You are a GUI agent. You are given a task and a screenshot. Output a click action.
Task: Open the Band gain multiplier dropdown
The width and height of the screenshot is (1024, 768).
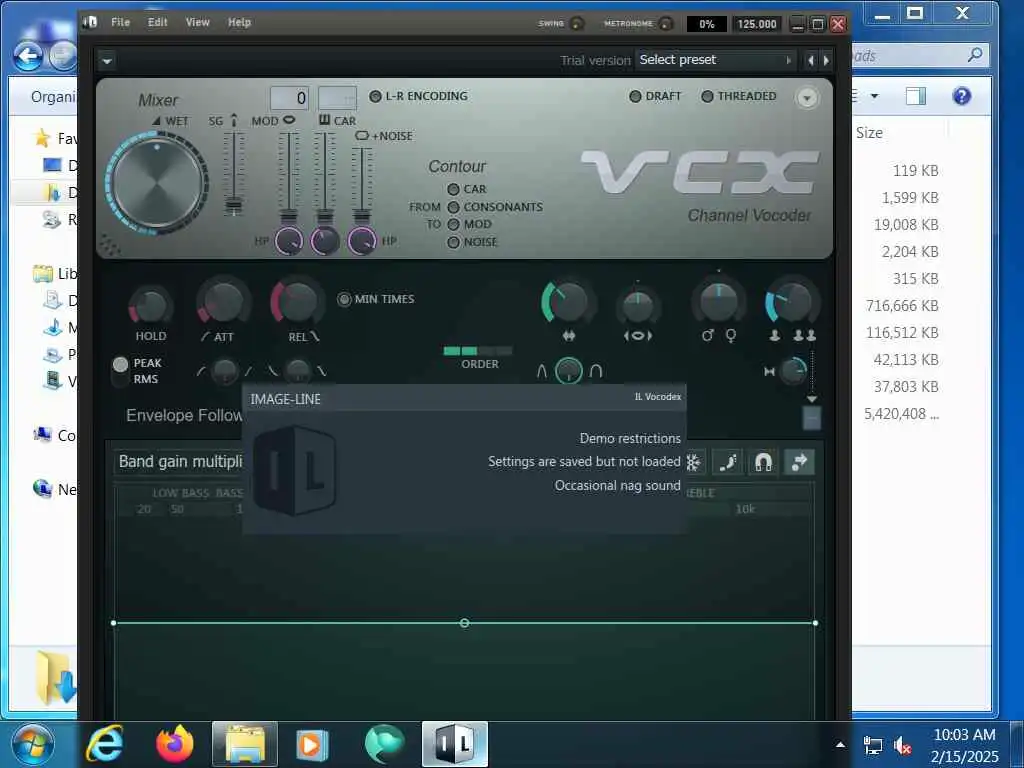(180, 462)
